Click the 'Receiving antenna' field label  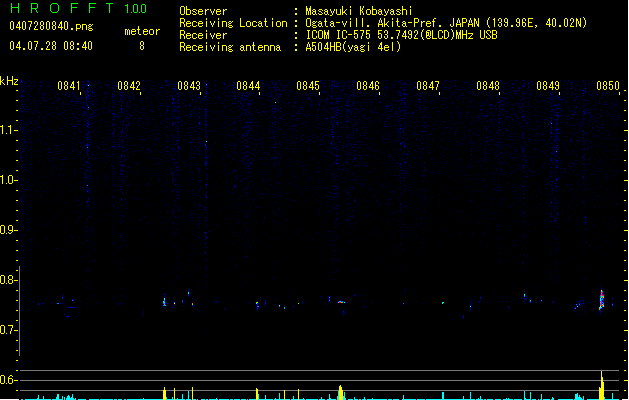click(x=230, y=47)
